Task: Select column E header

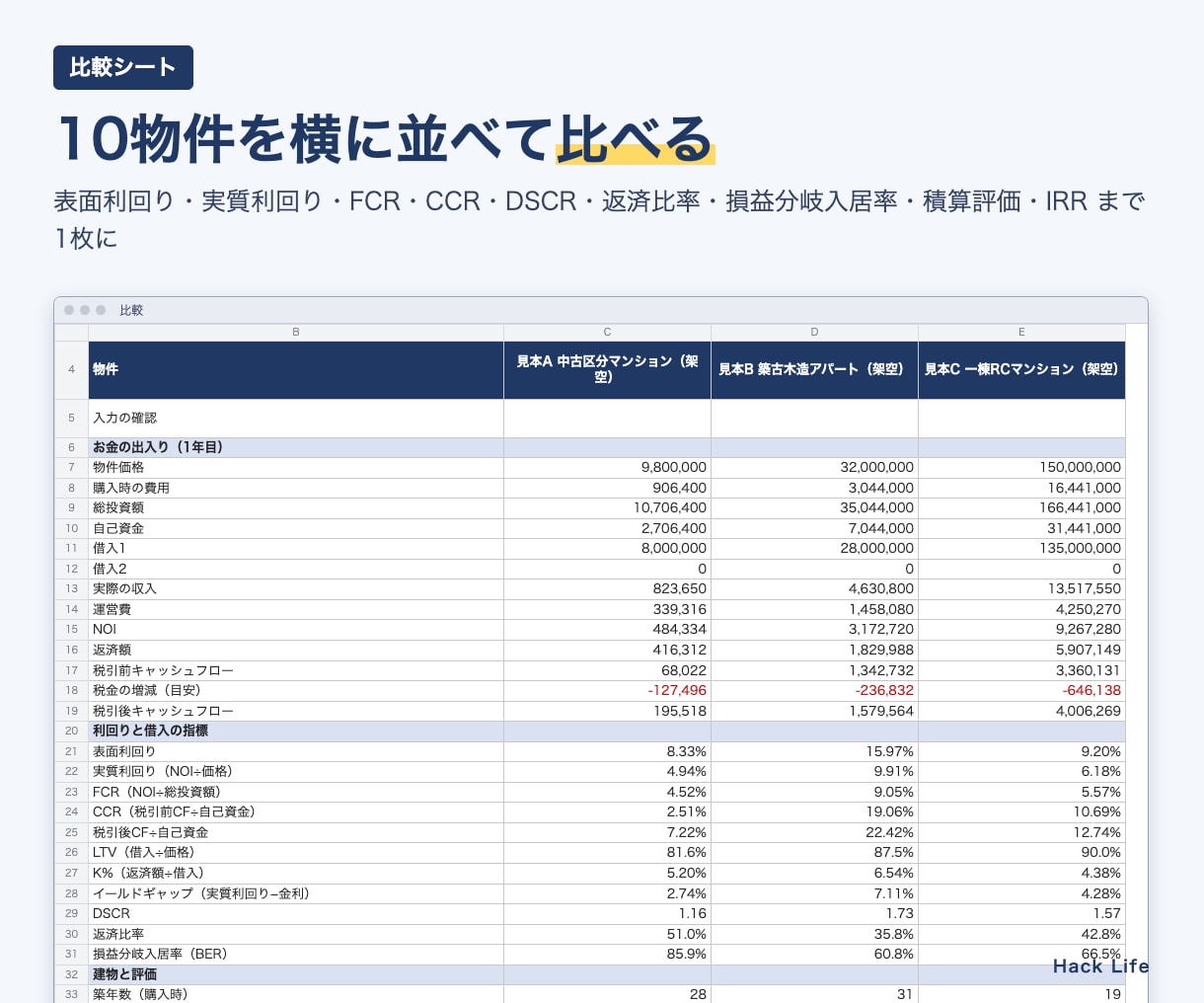Action: tap(1021, 332)
